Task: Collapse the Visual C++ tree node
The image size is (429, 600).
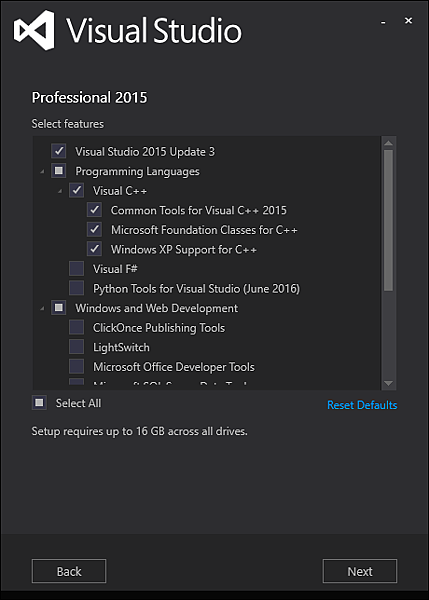Action: 60,191
